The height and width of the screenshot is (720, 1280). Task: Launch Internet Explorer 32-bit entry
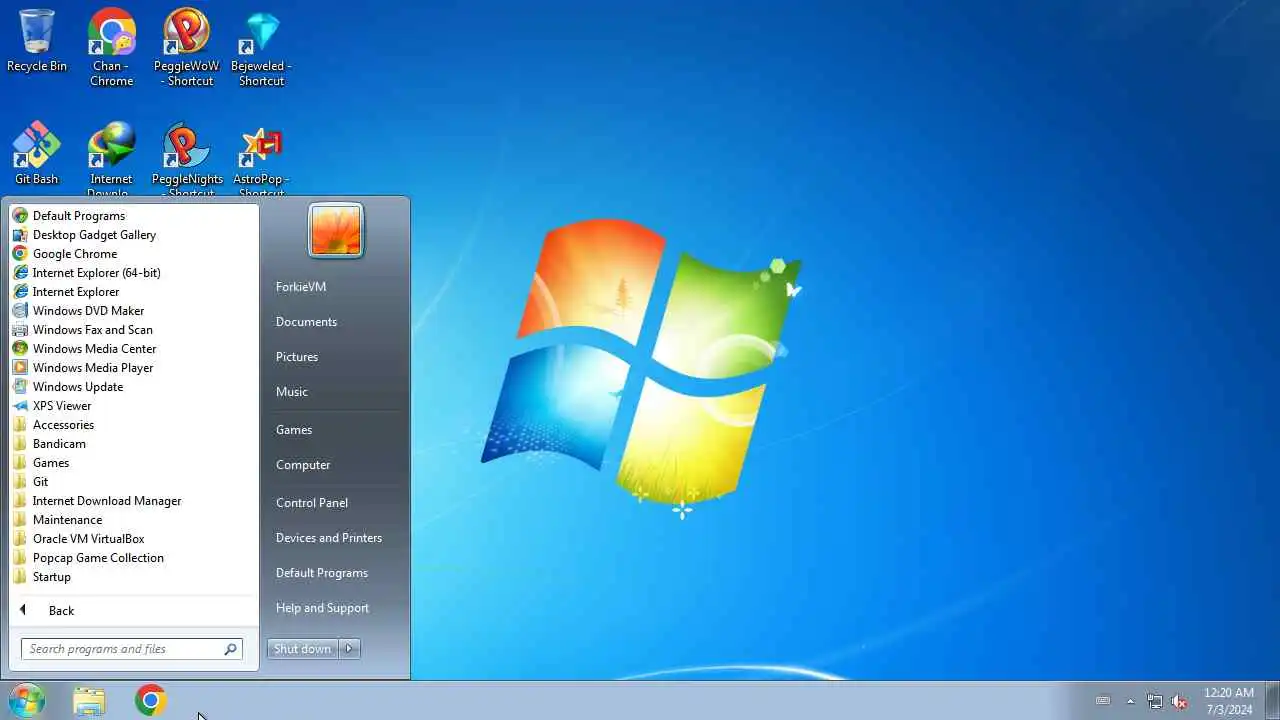coord(134,292)
